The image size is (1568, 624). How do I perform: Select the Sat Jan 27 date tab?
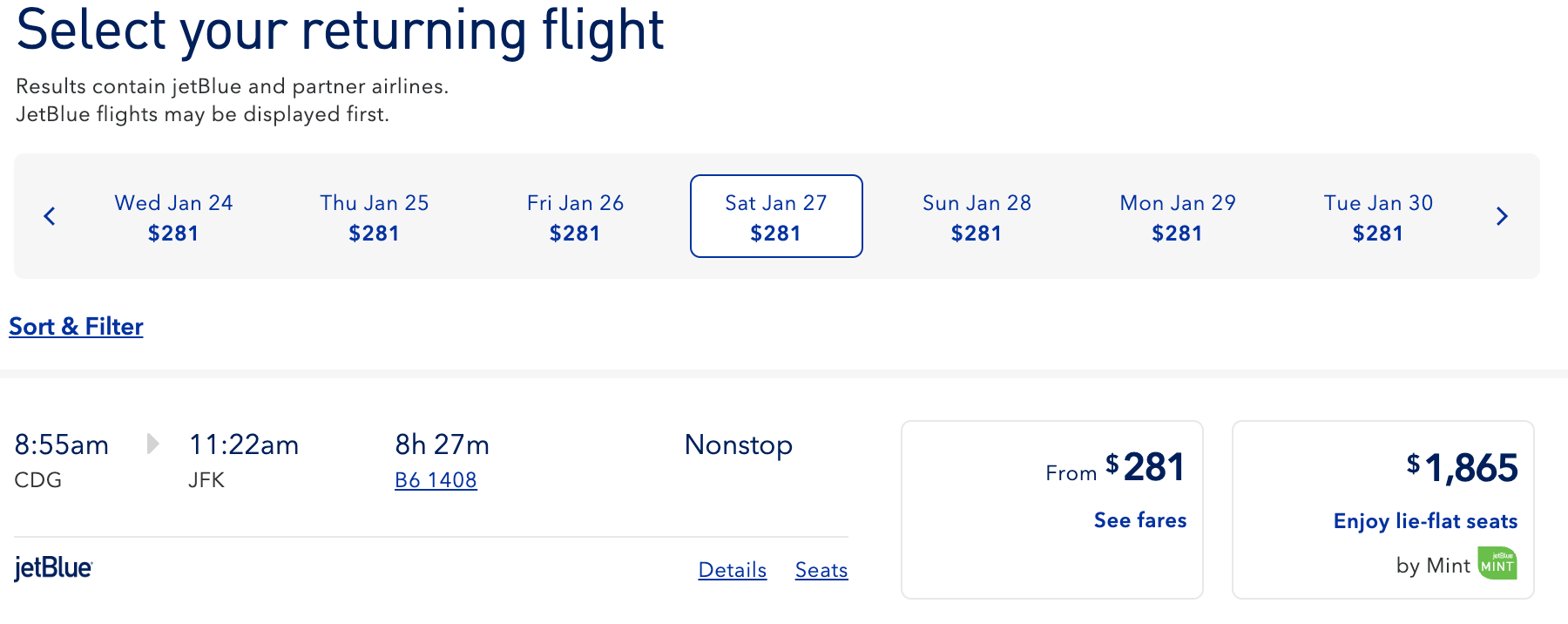tap(776, 217)
